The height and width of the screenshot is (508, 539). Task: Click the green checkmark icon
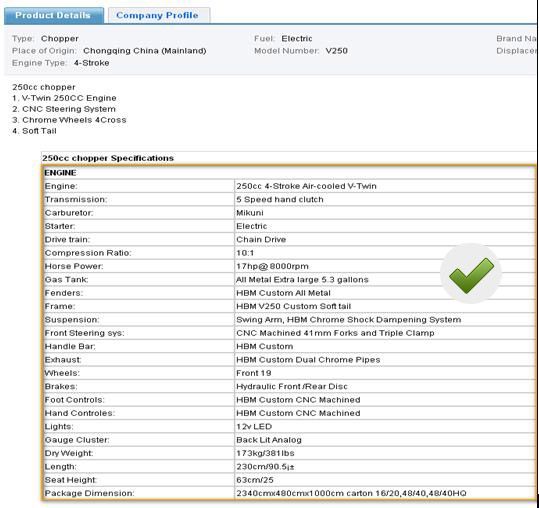click(471, 275)
